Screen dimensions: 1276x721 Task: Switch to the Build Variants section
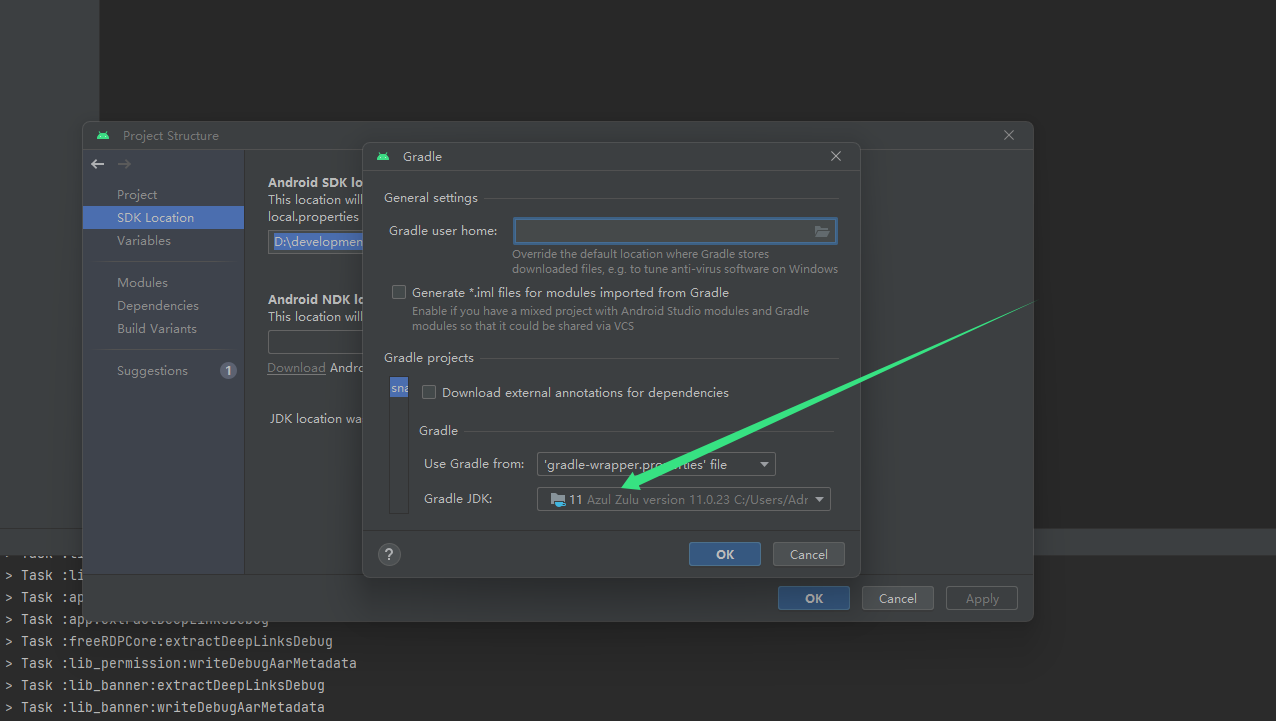point(158,328)
